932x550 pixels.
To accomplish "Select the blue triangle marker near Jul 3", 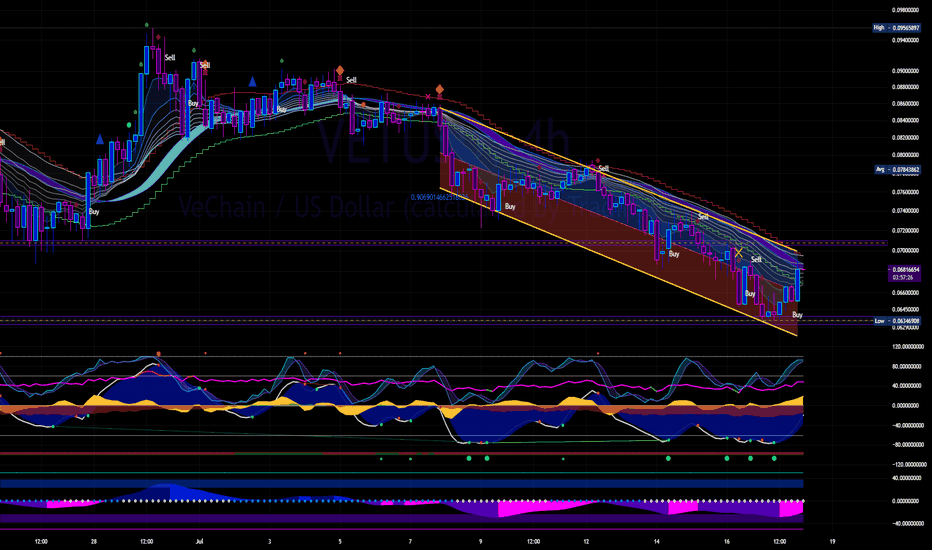I will [x=253, y=81].
